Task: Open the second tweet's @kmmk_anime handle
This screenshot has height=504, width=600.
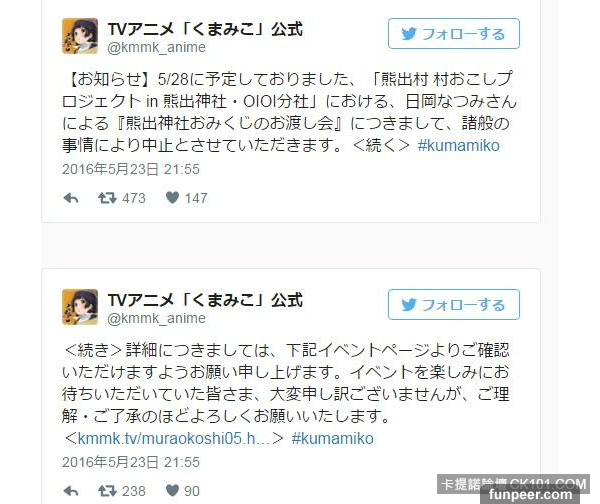Action: point(157,318)
